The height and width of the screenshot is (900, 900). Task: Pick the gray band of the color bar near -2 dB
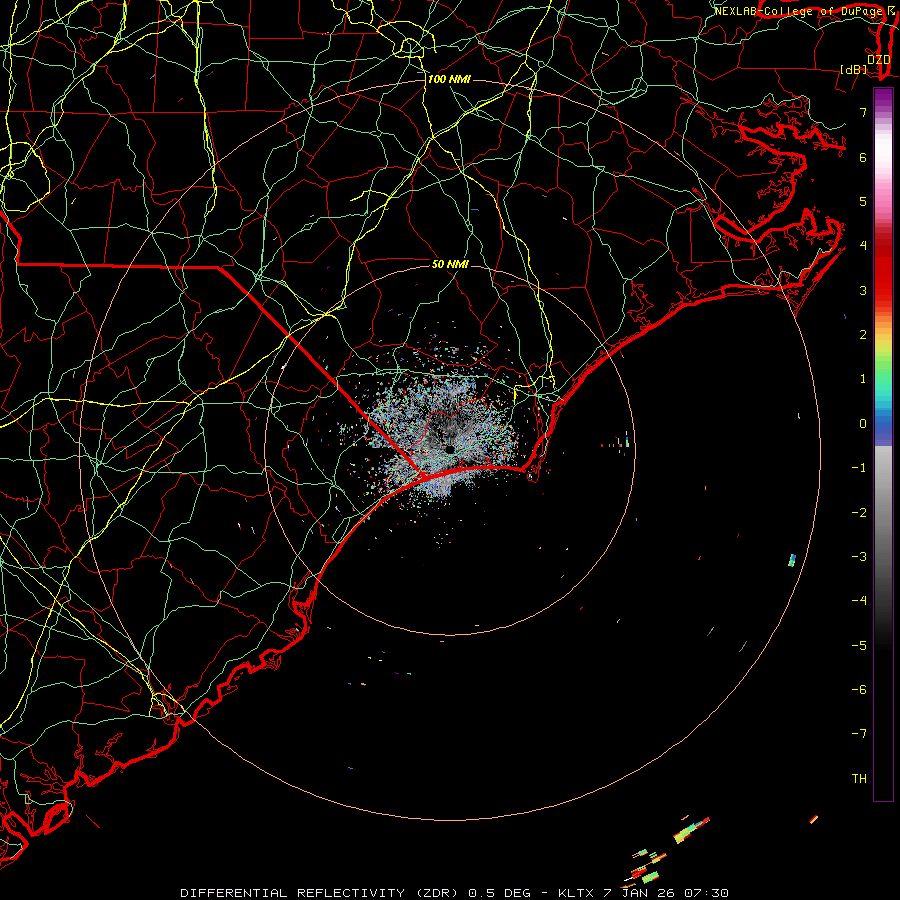click(883, 512)
